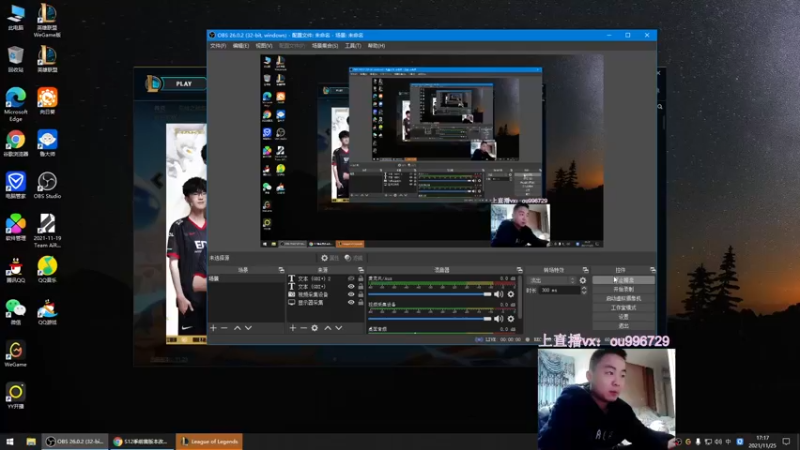Open the 视图(V) menu in OBS
The height and width of the screenshot is (450, 800).
pos(264,46)
